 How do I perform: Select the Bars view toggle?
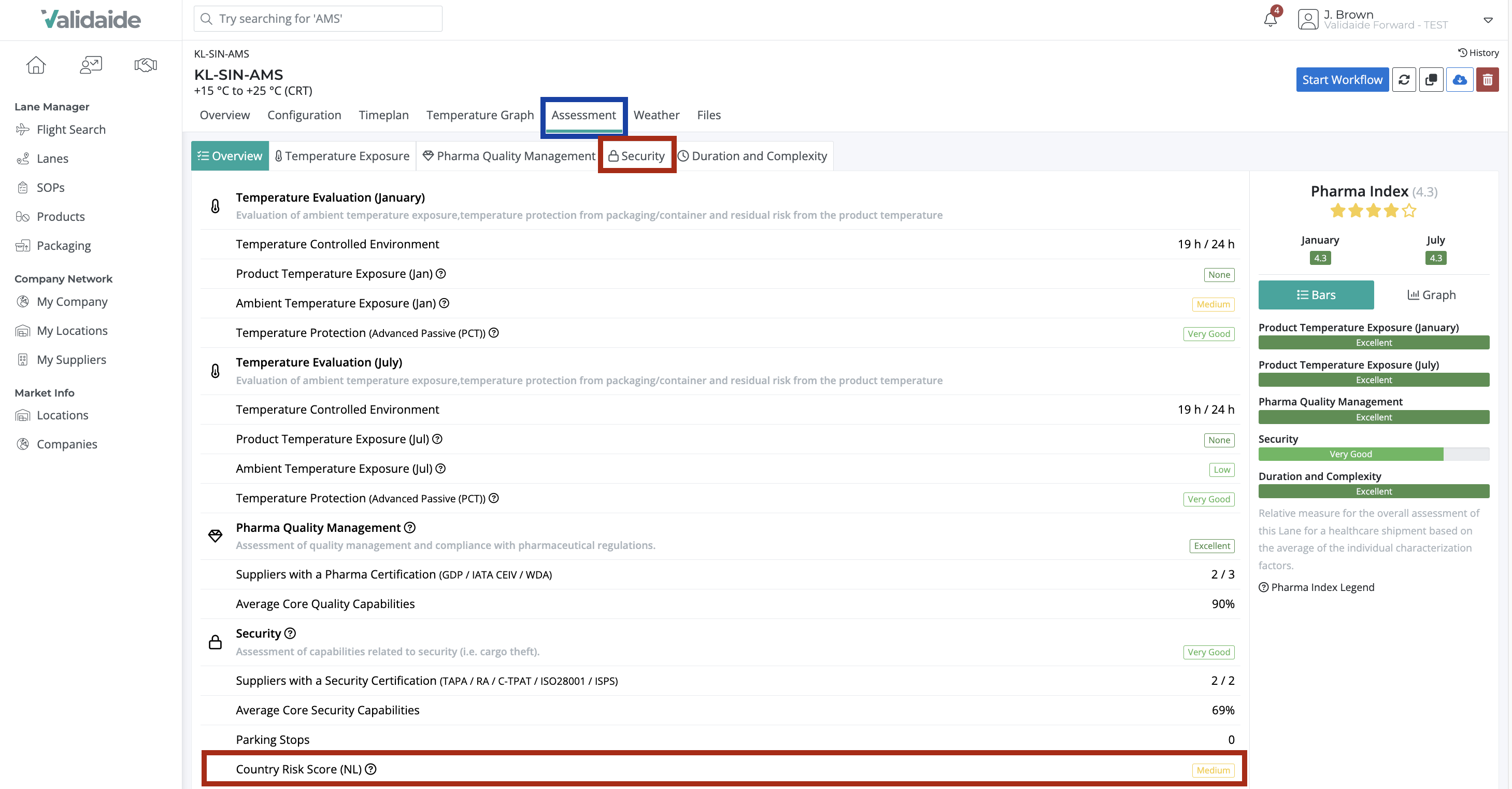click(x=1316, y=294)
